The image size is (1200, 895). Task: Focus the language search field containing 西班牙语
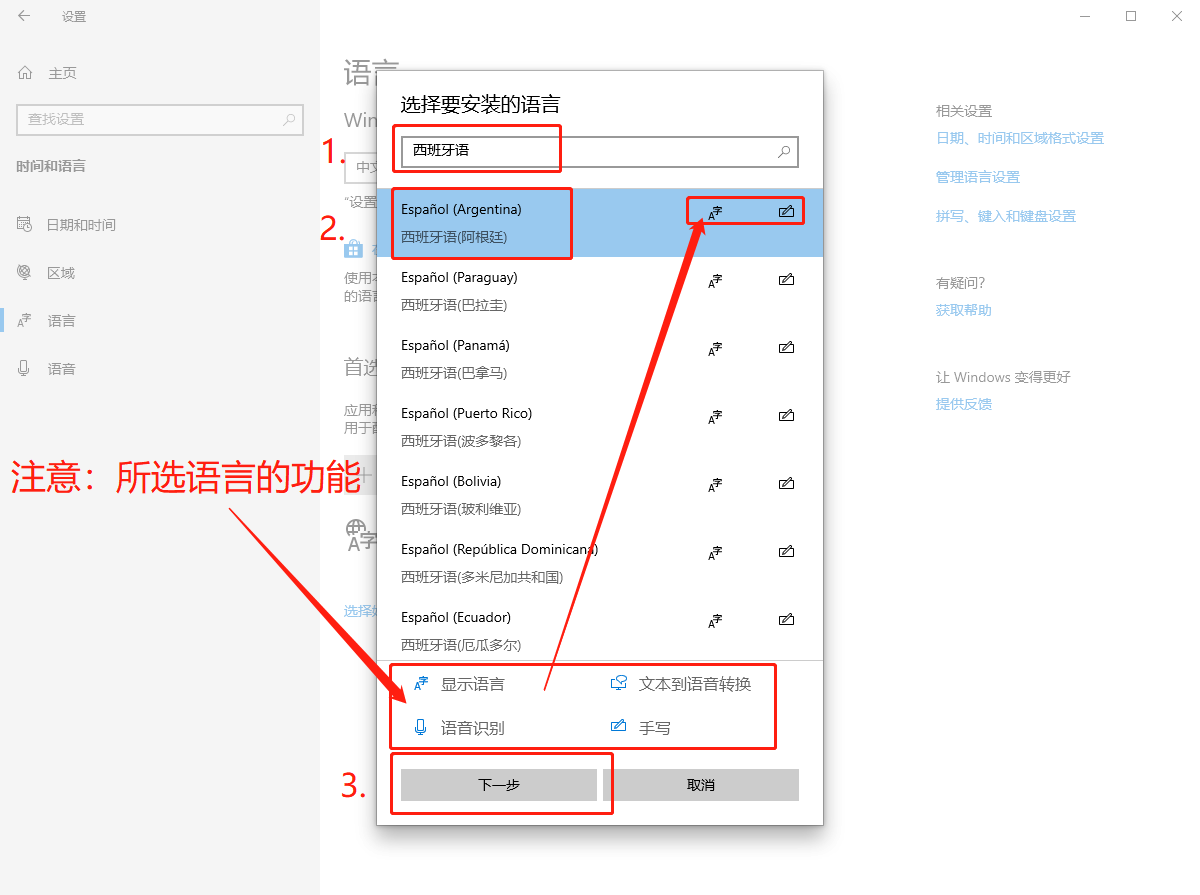[x=600, y=151]
